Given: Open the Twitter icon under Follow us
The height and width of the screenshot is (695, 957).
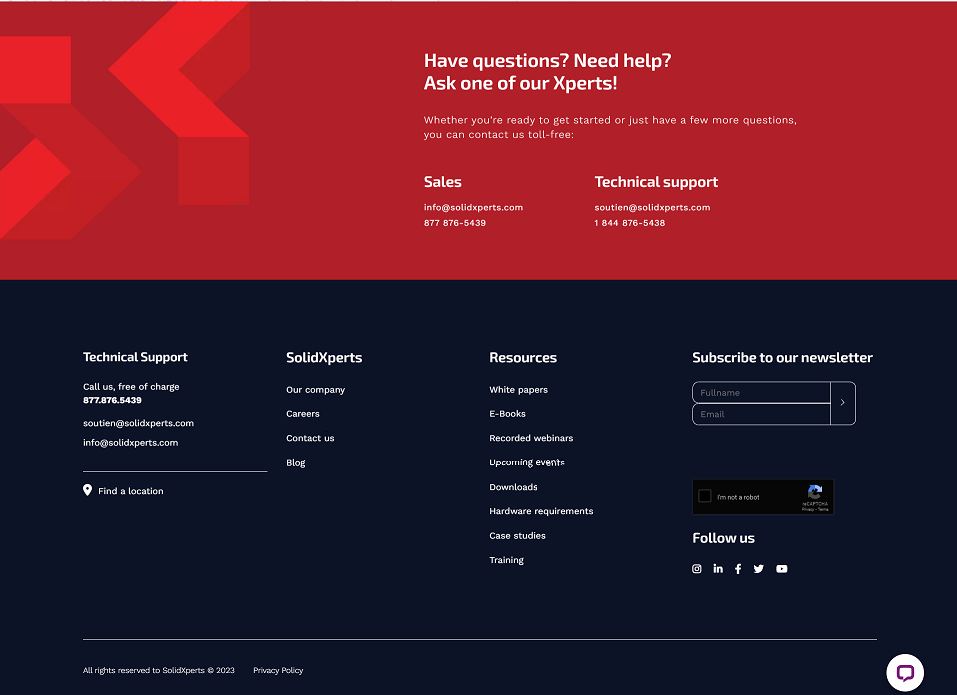Looking at the screenshot, I should [x=759, y=568].
